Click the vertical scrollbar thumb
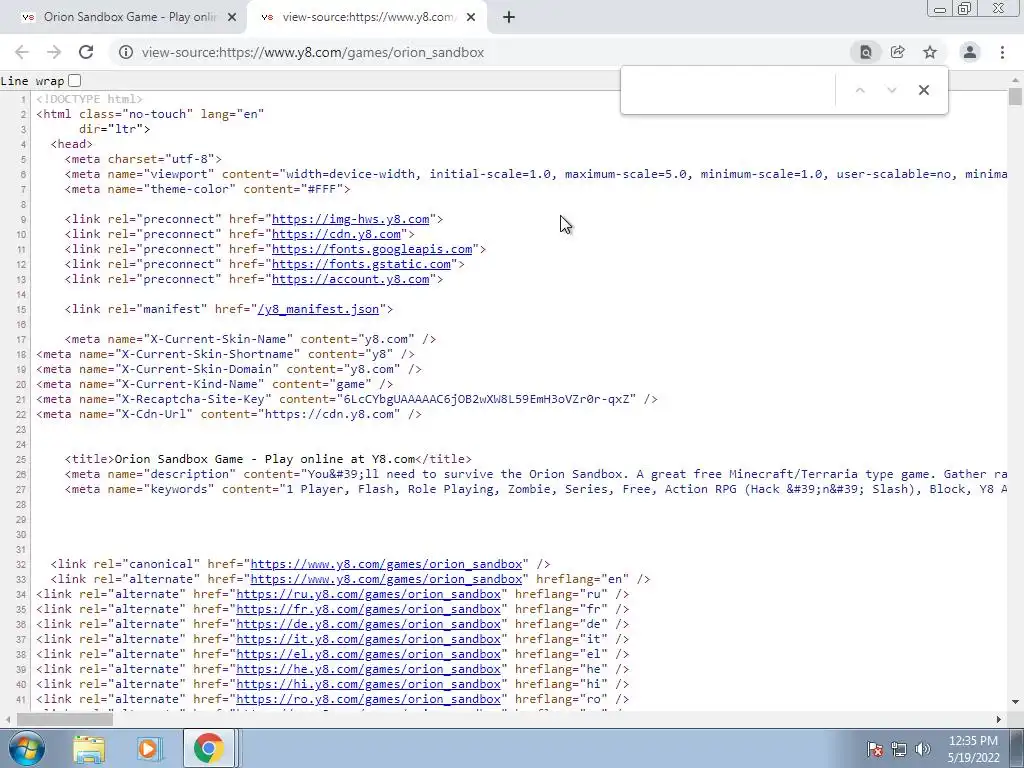The image size is (1024, 768). [x=1015, y=95]
